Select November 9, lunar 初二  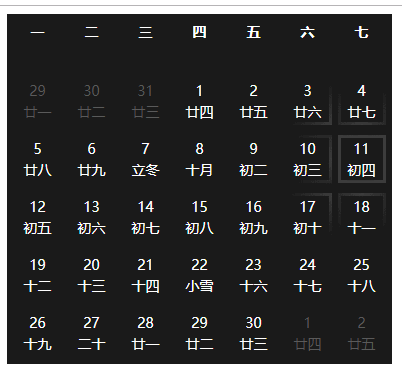[x=253, y=159]
